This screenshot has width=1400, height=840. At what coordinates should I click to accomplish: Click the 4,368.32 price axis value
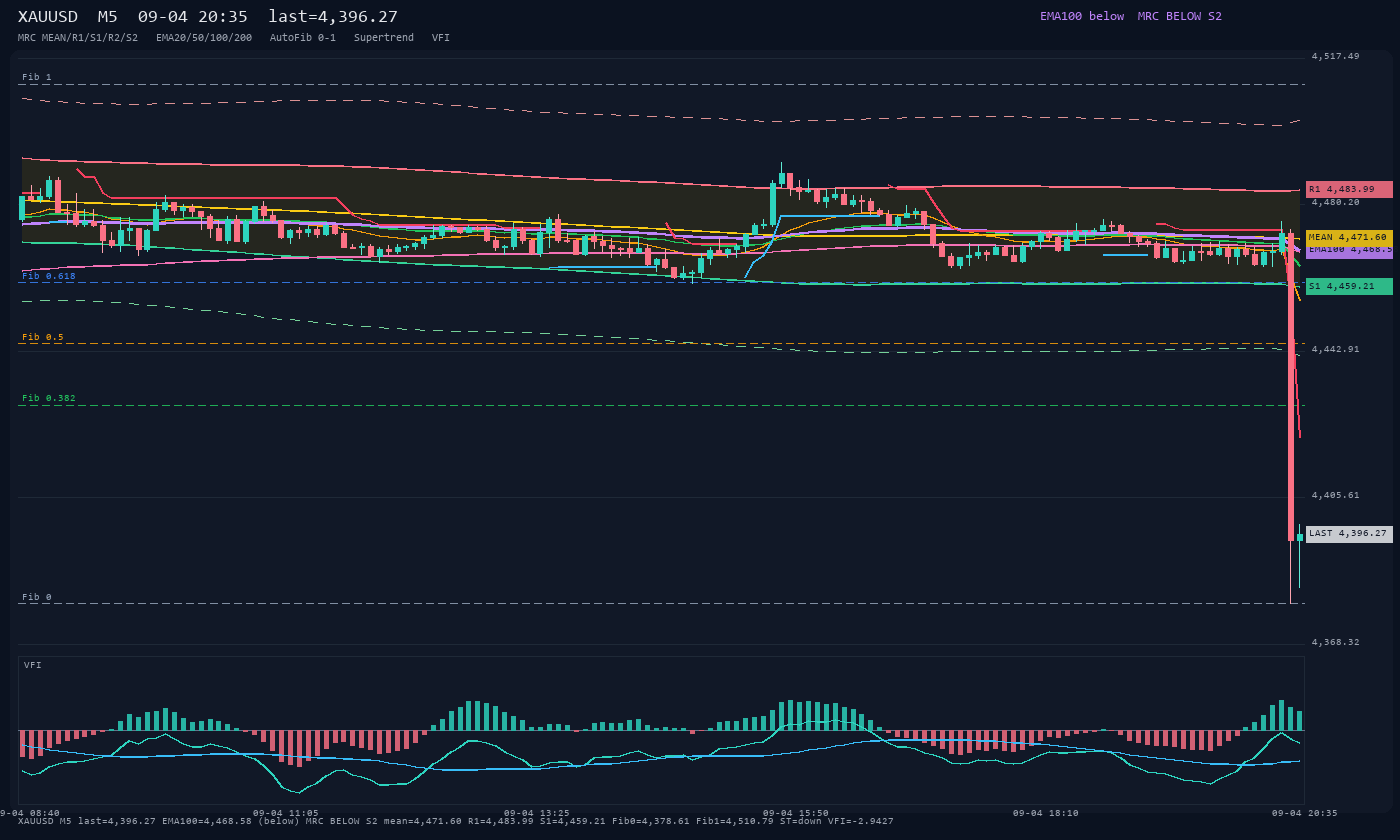(1336, 642)
